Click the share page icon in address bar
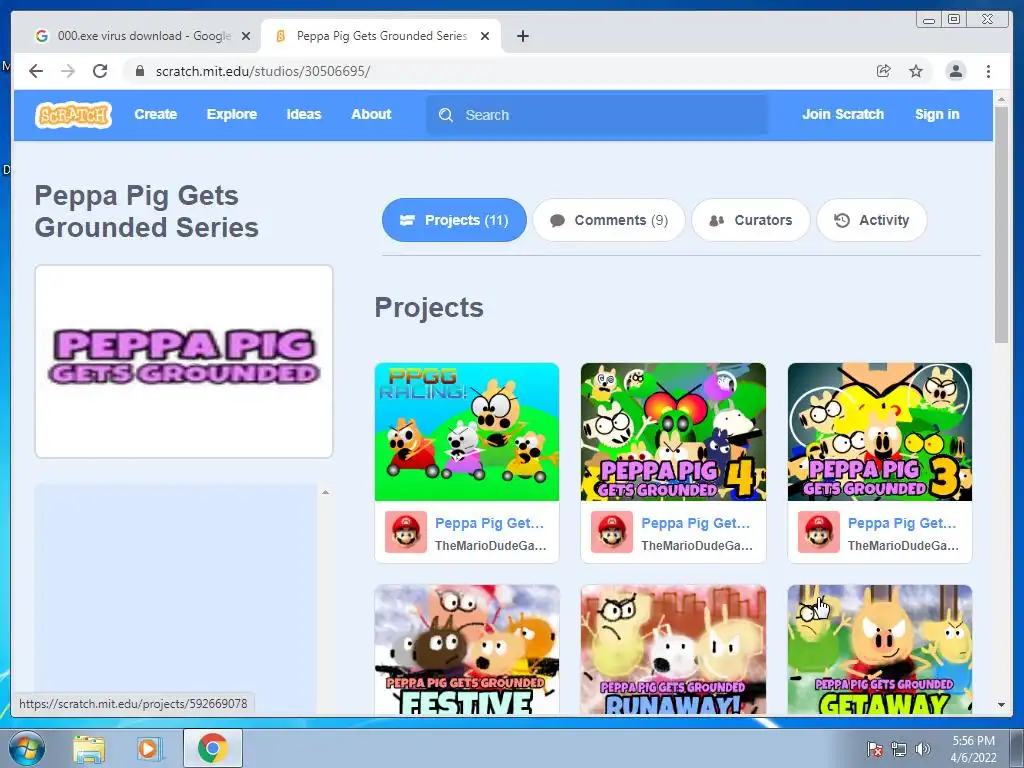 point(884,71)
